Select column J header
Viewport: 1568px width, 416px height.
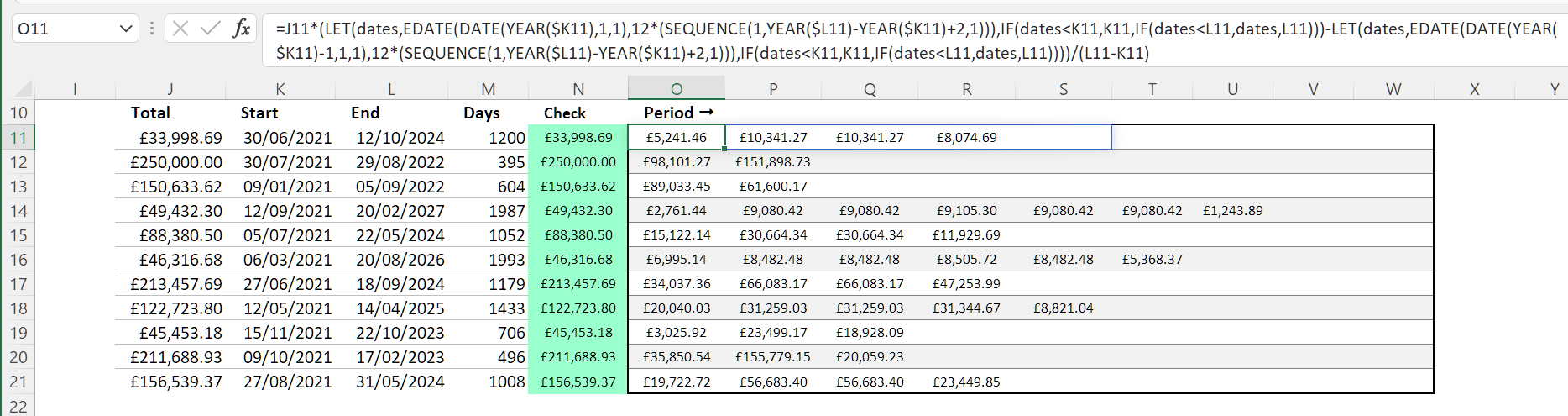(170, 88)
